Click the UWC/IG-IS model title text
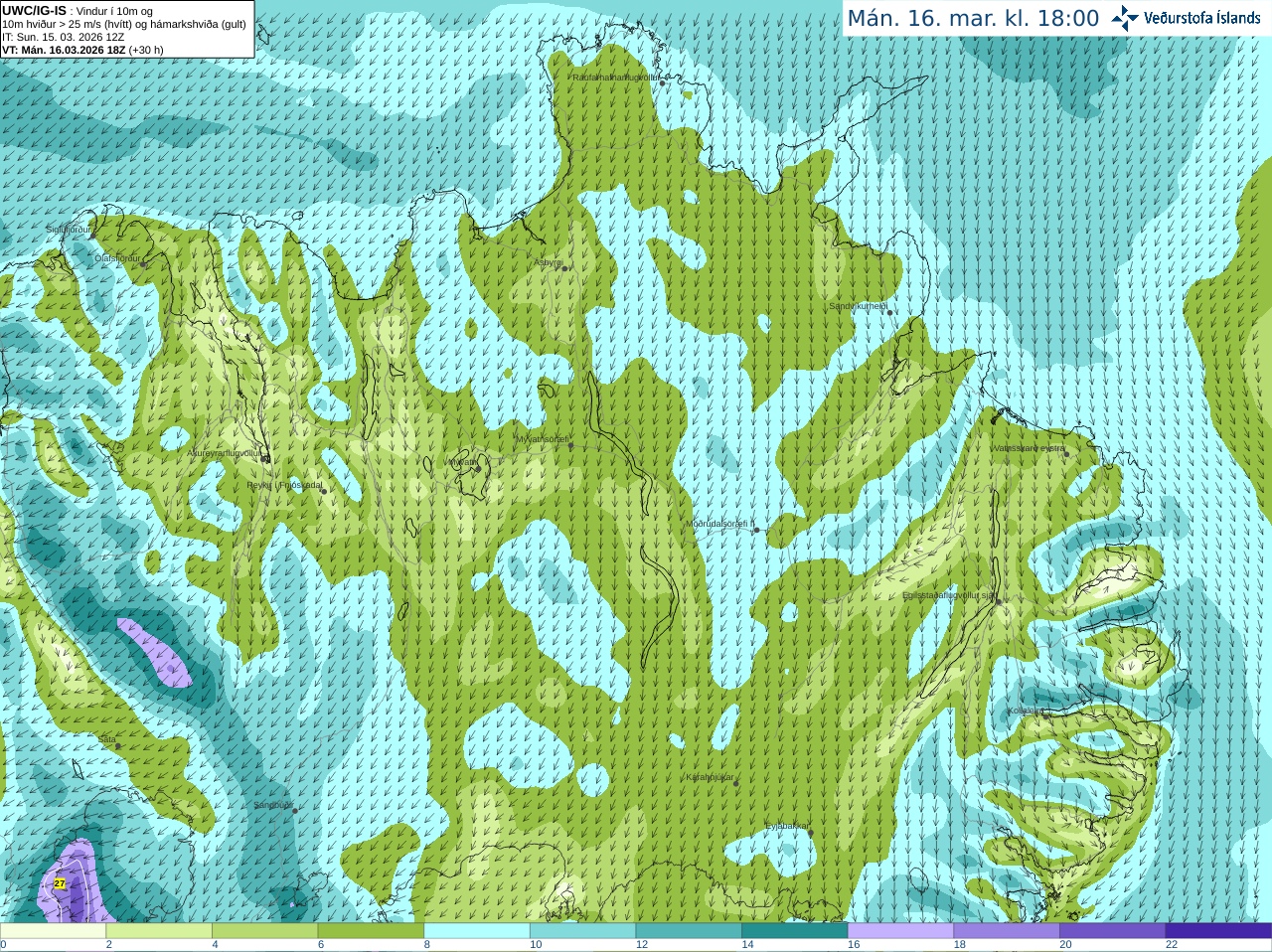This screenshot has height=952, width=1272. coord(34,10)
